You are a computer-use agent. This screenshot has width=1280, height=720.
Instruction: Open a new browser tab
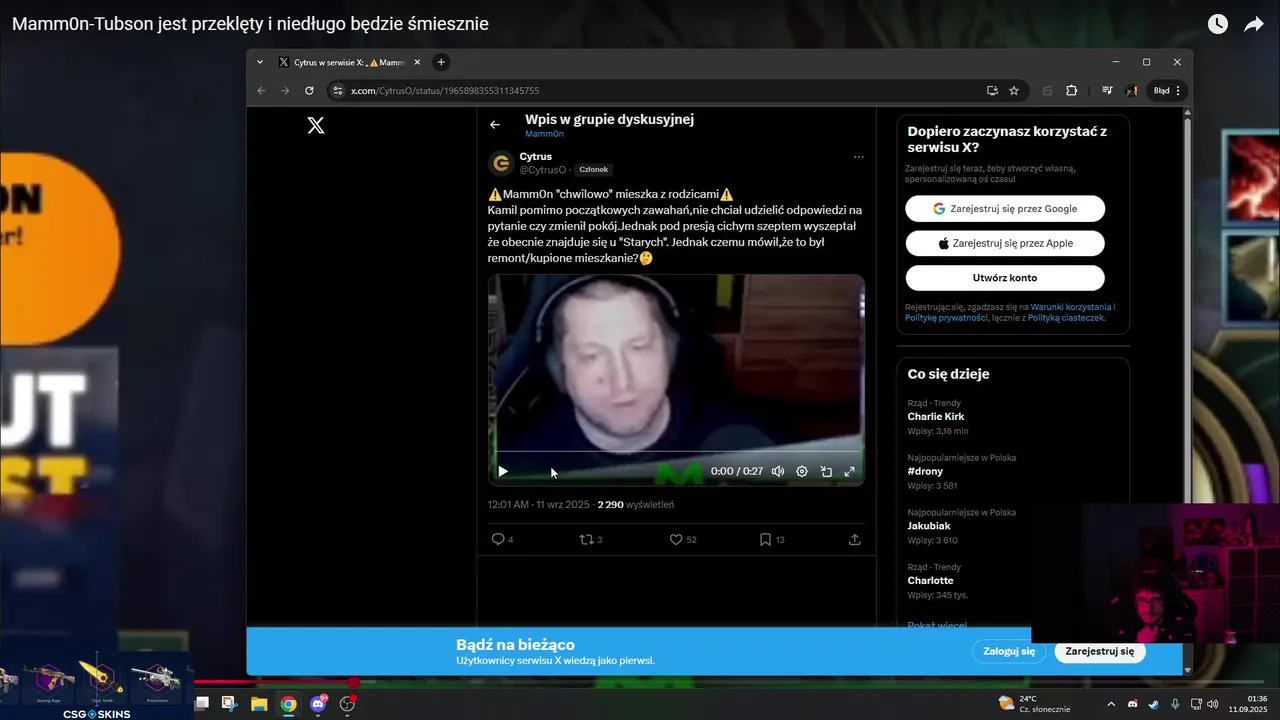[x=441, y=62]
